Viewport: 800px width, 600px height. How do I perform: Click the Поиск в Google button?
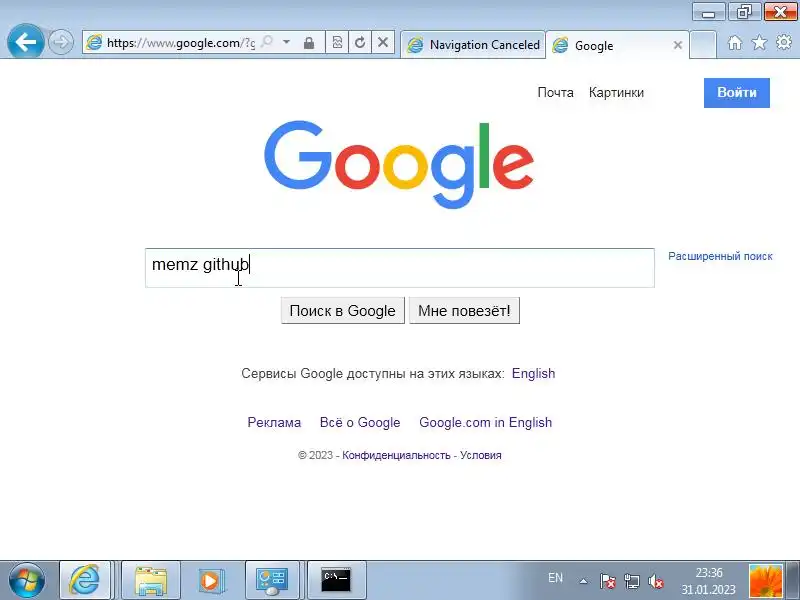pos(342,311)
